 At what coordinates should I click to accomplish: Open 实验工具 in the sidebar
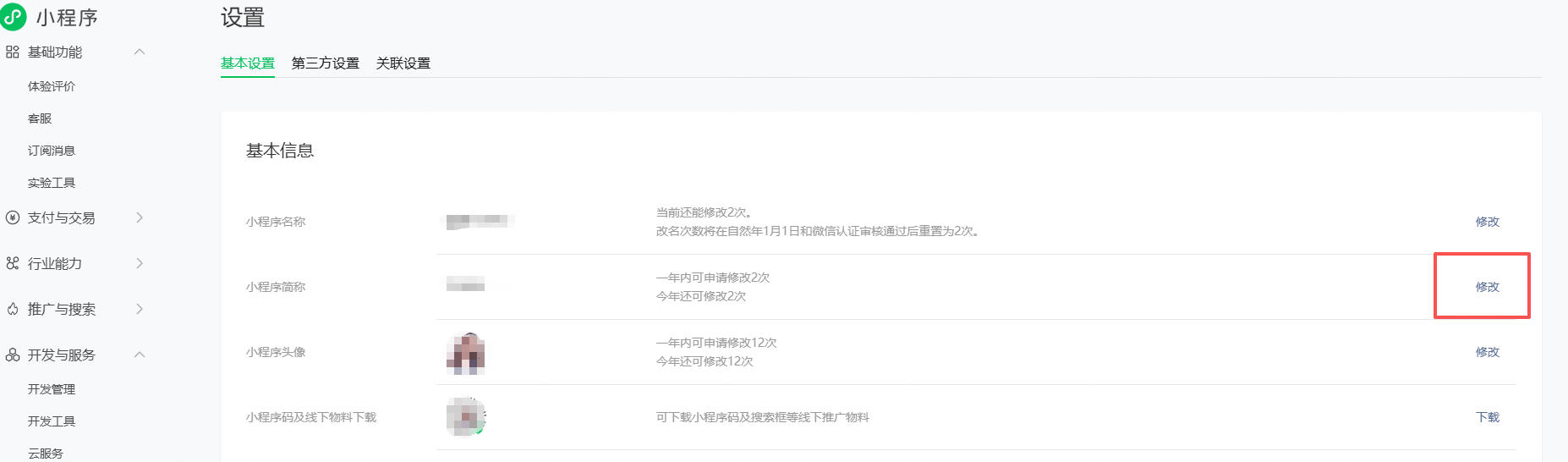click(x=52, y=183)
